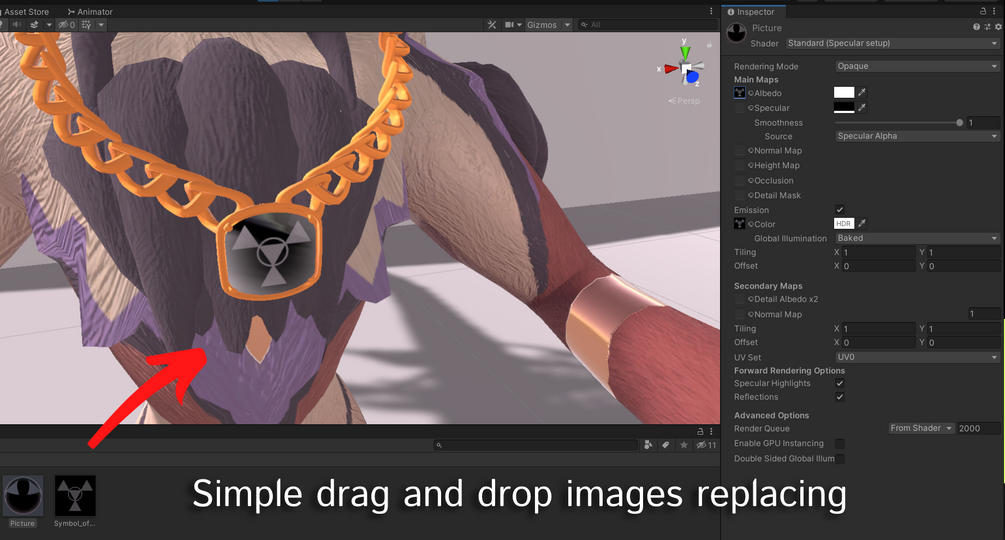This screenshot has height=540, width=1005.
Task: Toggle Specular Highlights checkbox
Action: pyautogui.click(x=840, y=383)
